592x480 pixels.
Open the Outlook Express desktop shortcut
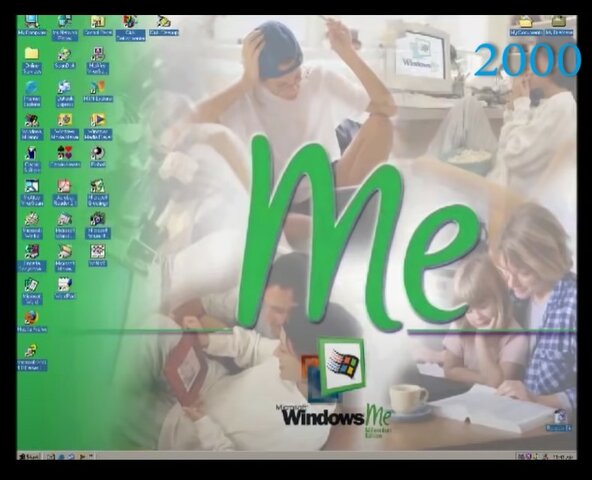65,94
